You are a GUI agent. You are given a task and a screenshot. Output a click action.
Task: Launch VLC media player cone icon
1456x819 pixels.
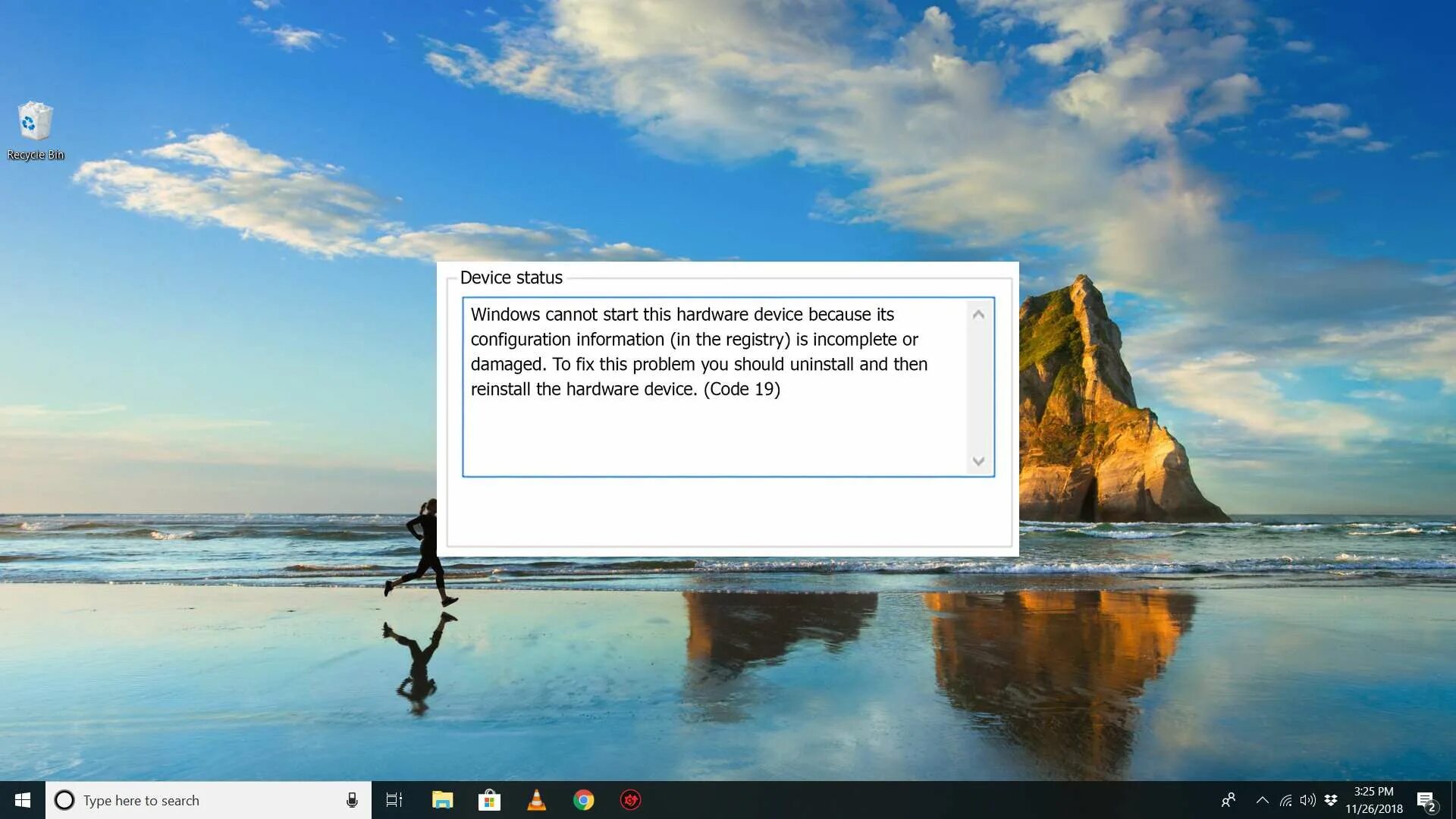click(536, 800)
